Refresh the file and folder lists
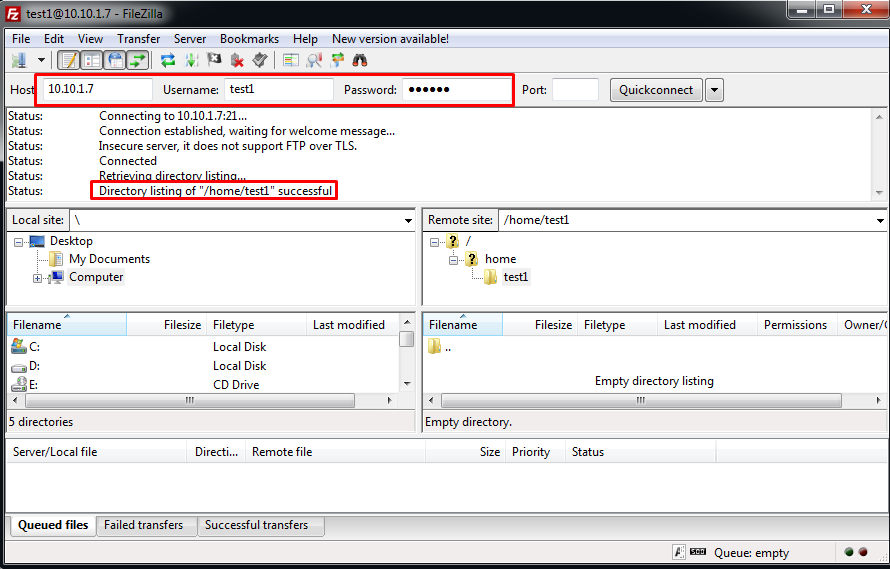Screen dimensions: 890x569 coord(168,60)
